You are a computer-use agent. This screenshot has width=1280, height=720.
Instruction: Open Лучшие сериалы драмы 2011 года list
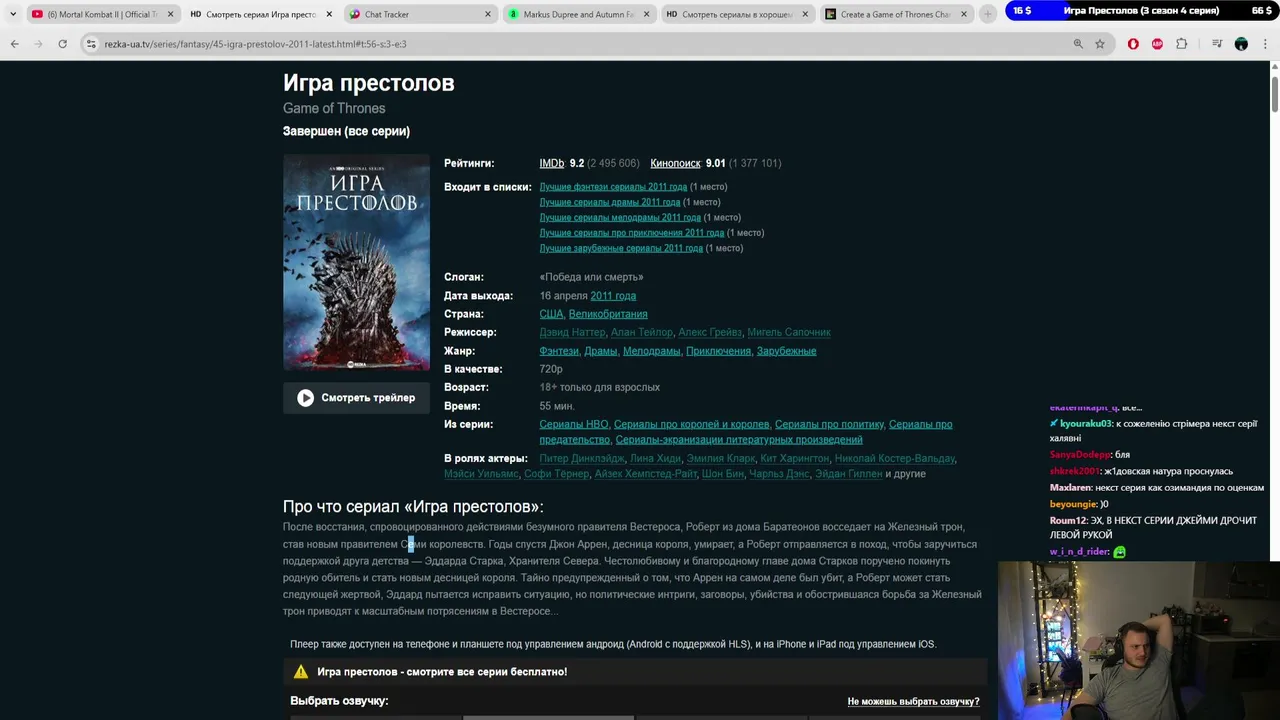point(609,202)
